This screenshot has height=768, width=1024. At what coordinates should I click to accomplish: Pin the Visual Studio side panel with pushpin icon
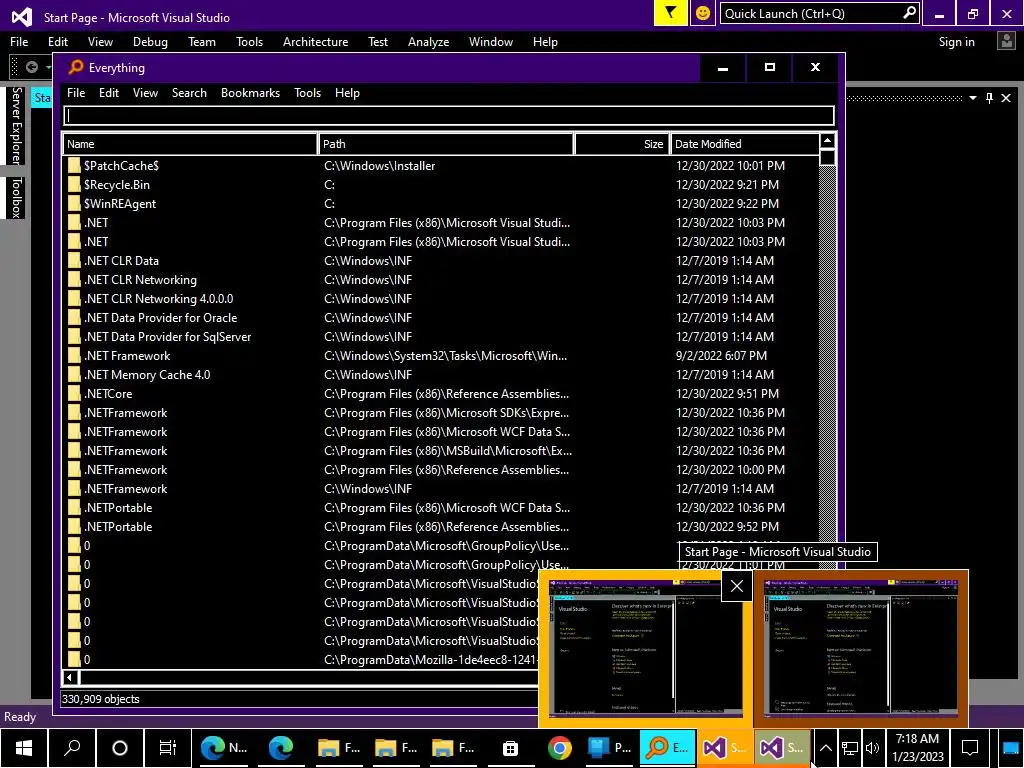click(x=989, y=98)
